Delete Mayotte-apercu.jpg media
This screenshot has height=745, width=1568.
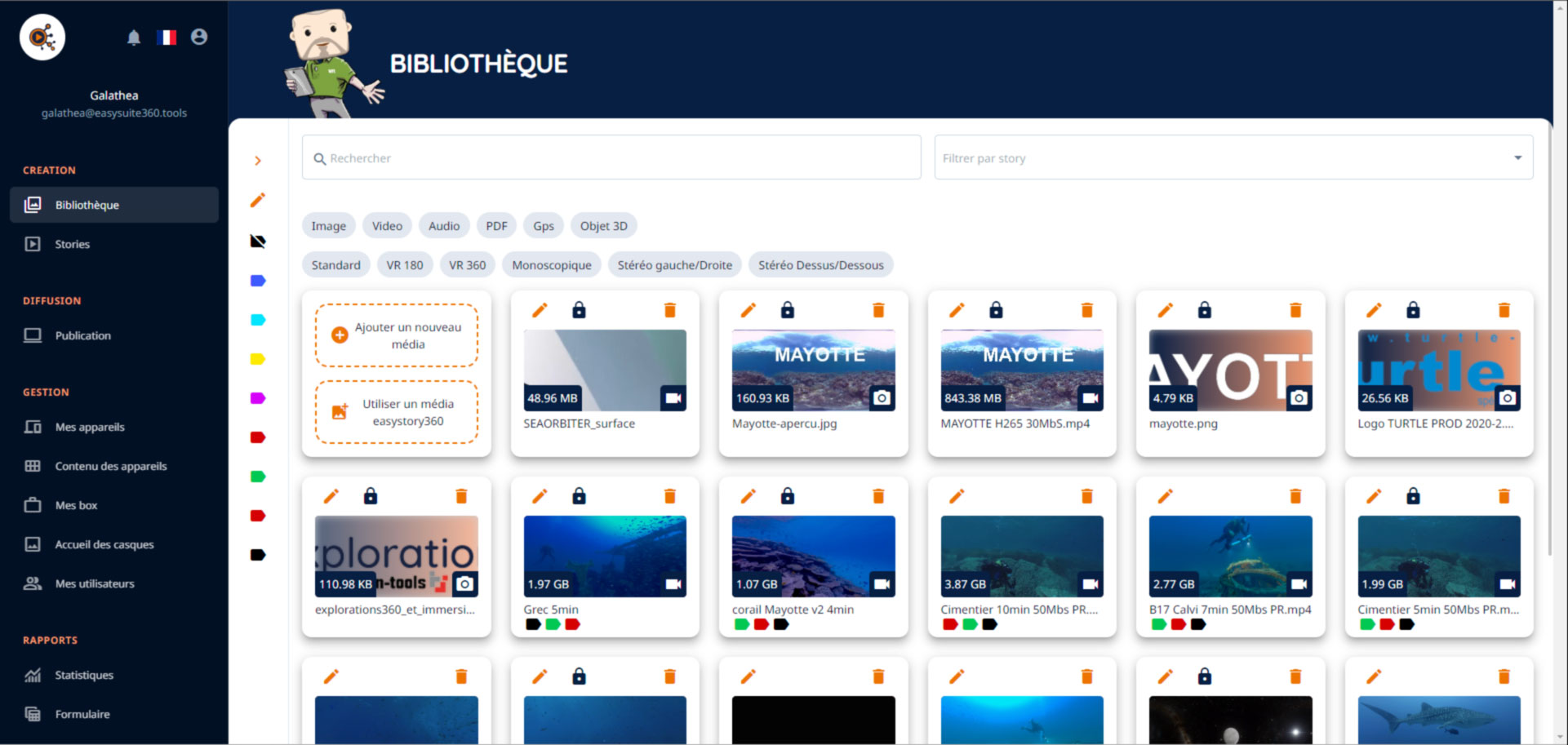pos(878,310)
